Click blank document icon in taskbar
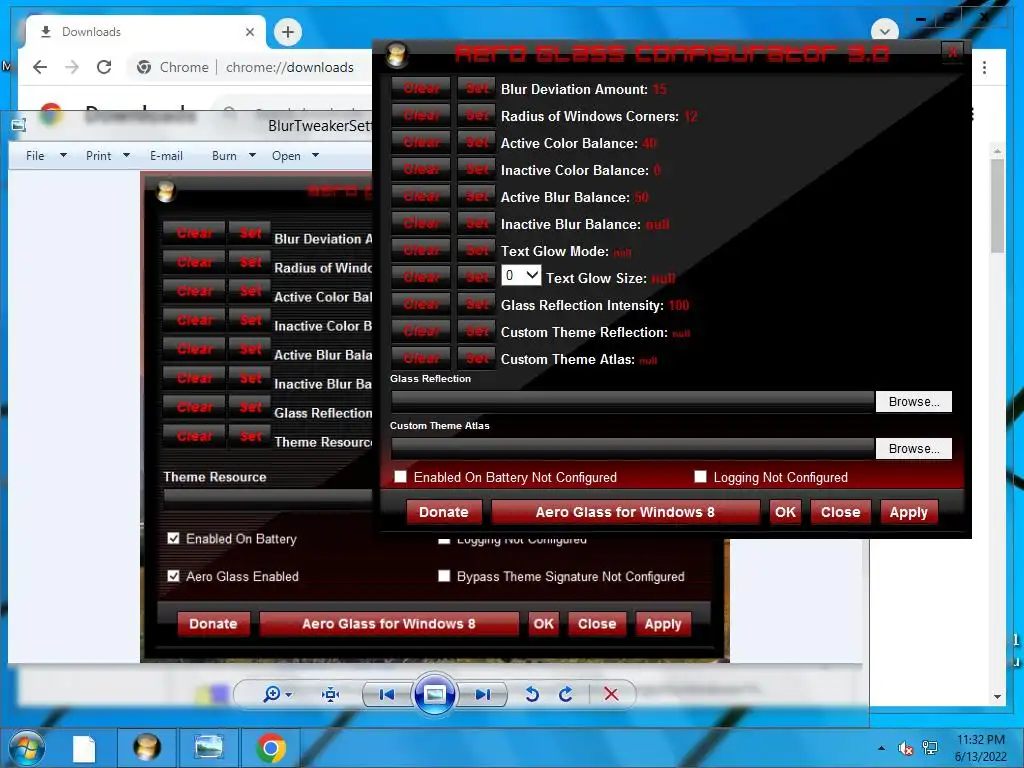The image size is (1024, 768). point(84,748)
